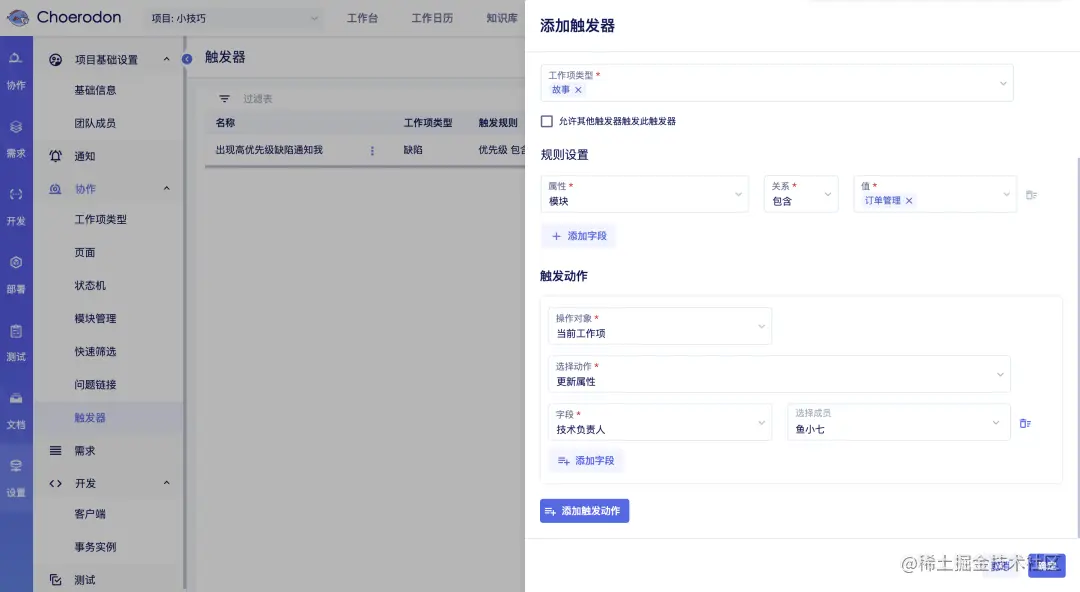Open 工作项类型 in the sidebar
1080x592 pixels.
click(101, 219)
